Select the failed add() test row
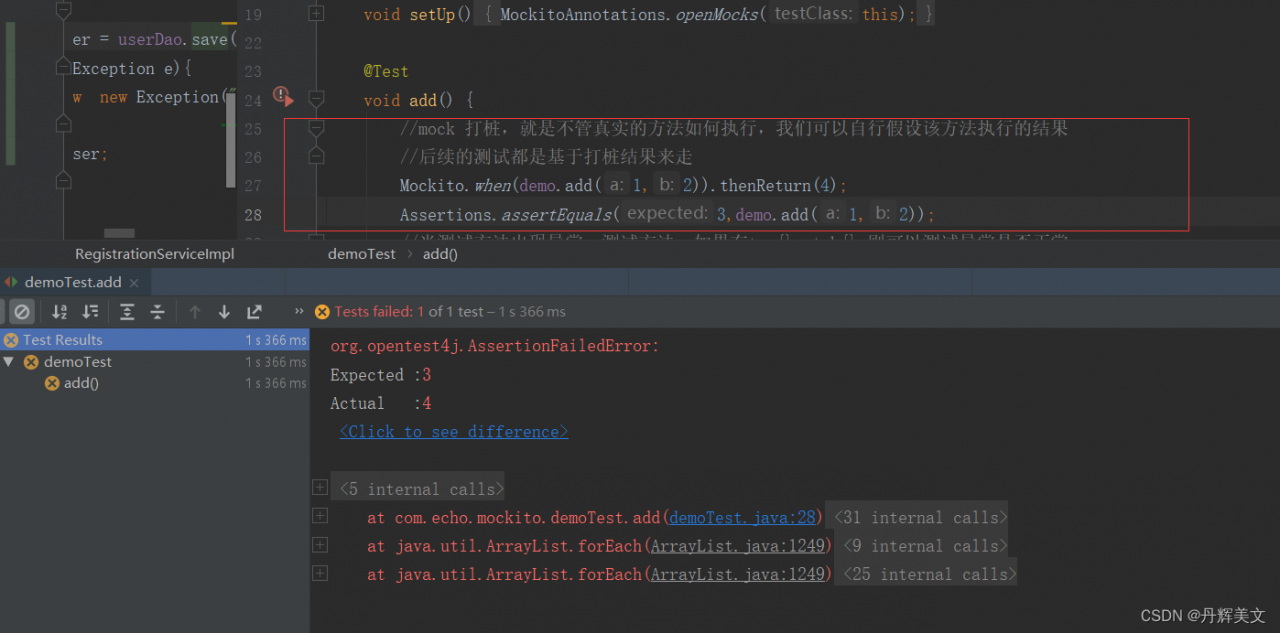Screen dimensions: 1280x633 pos(155,383)
